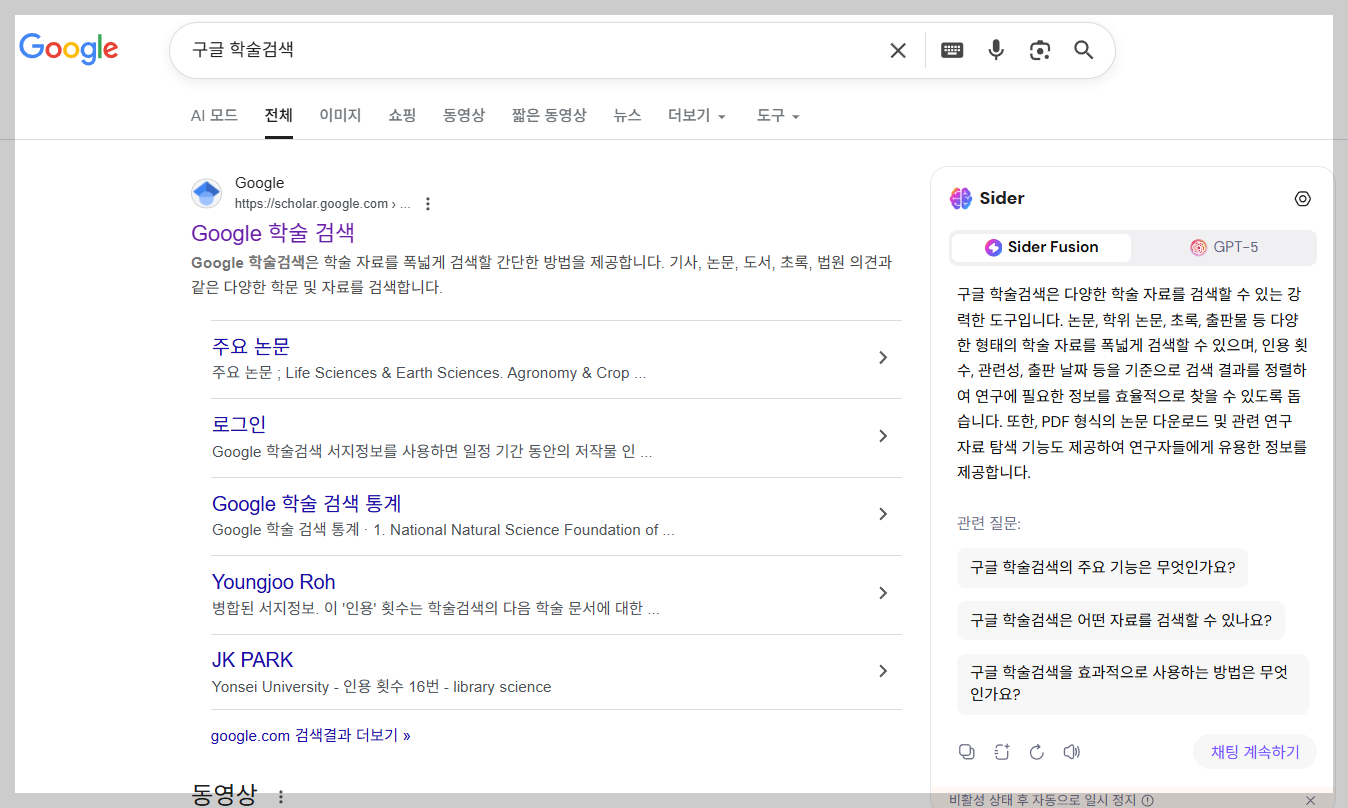The height and width of the screenshot is (808, 1348).
Task: Open the Google 학술 검색 result link
Action: click(x=272, y=233)
